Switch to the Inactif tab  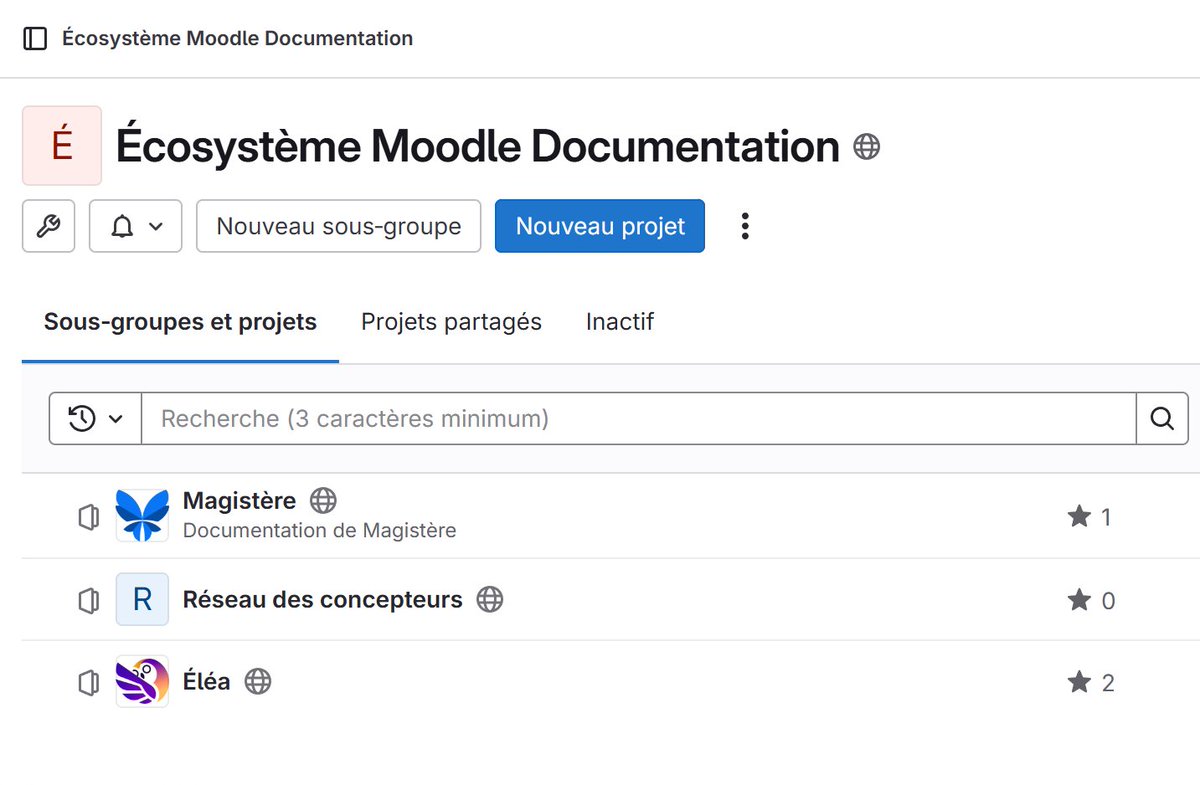[620, 322]
